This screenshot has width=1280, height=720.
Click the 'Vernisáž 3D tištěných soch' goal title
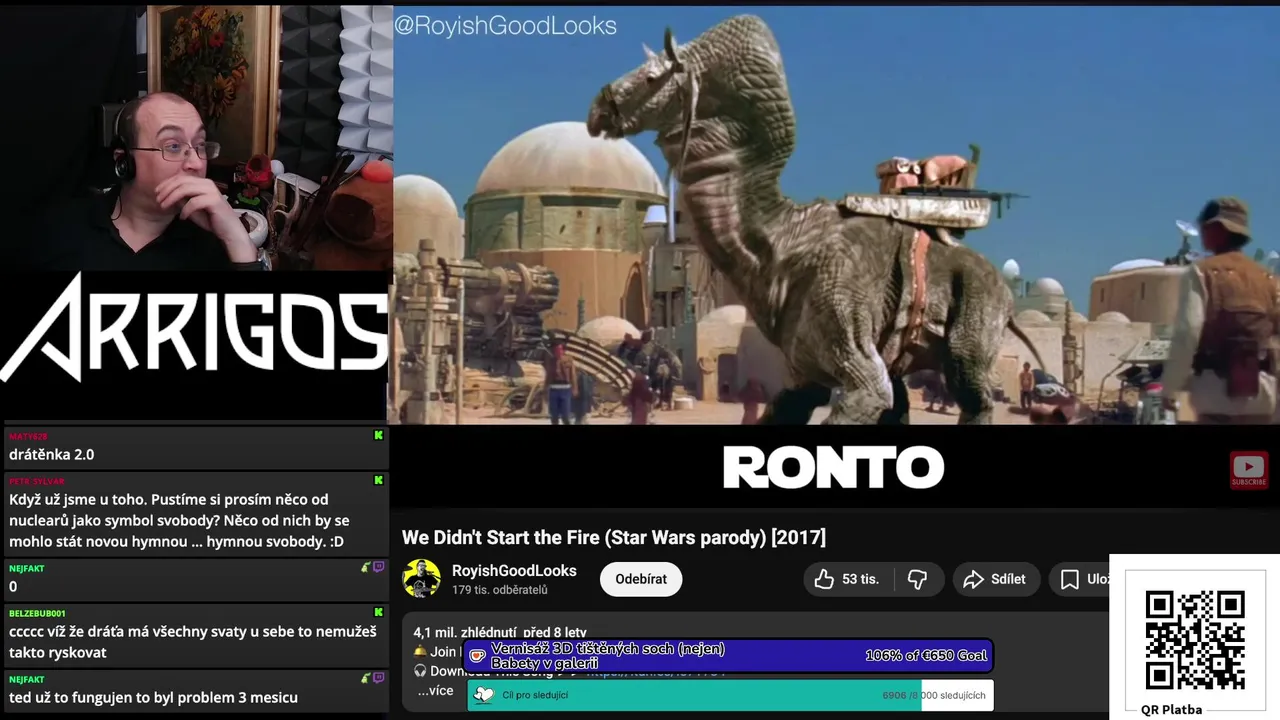pyautogui.click(x=607, y=656)
